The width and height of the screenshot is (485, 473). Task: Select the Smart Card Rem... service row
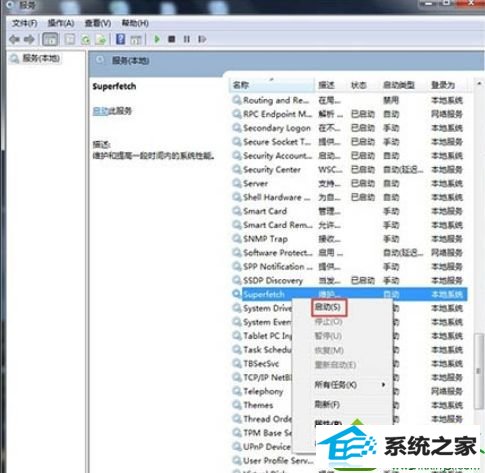[349, 225]
